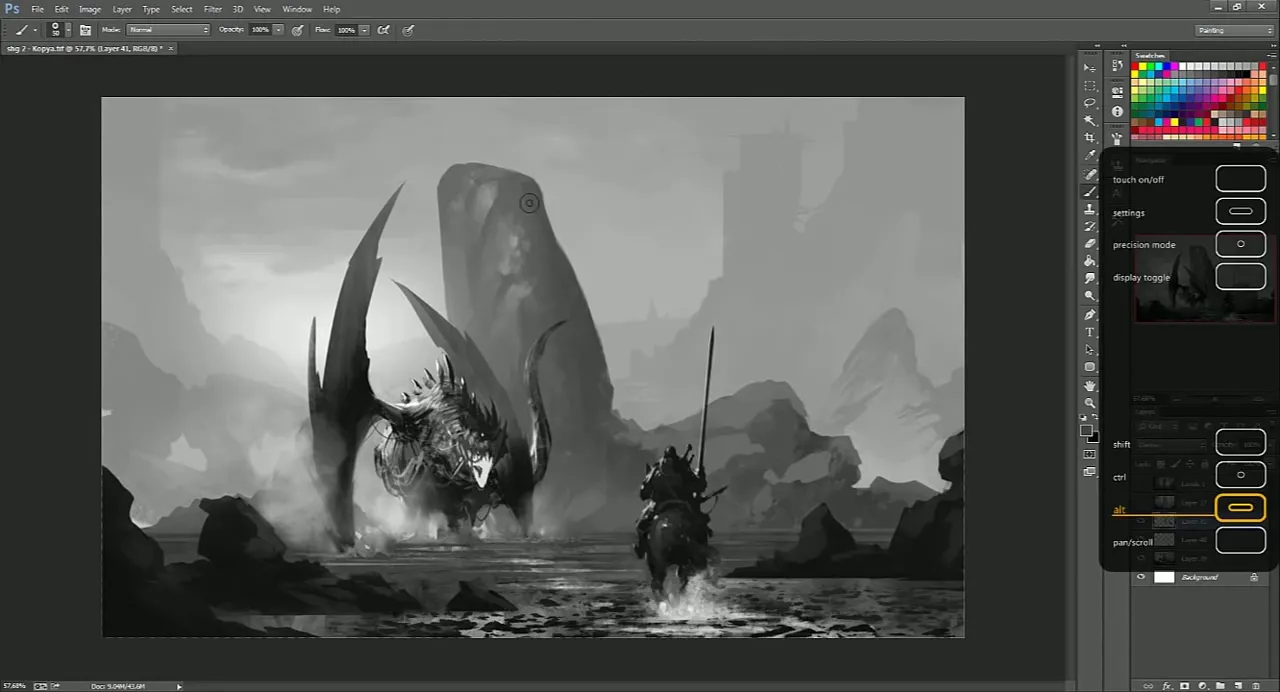The image size is (1280, 692).
Task: Select the Pen tool
Action: (1090, 315)
